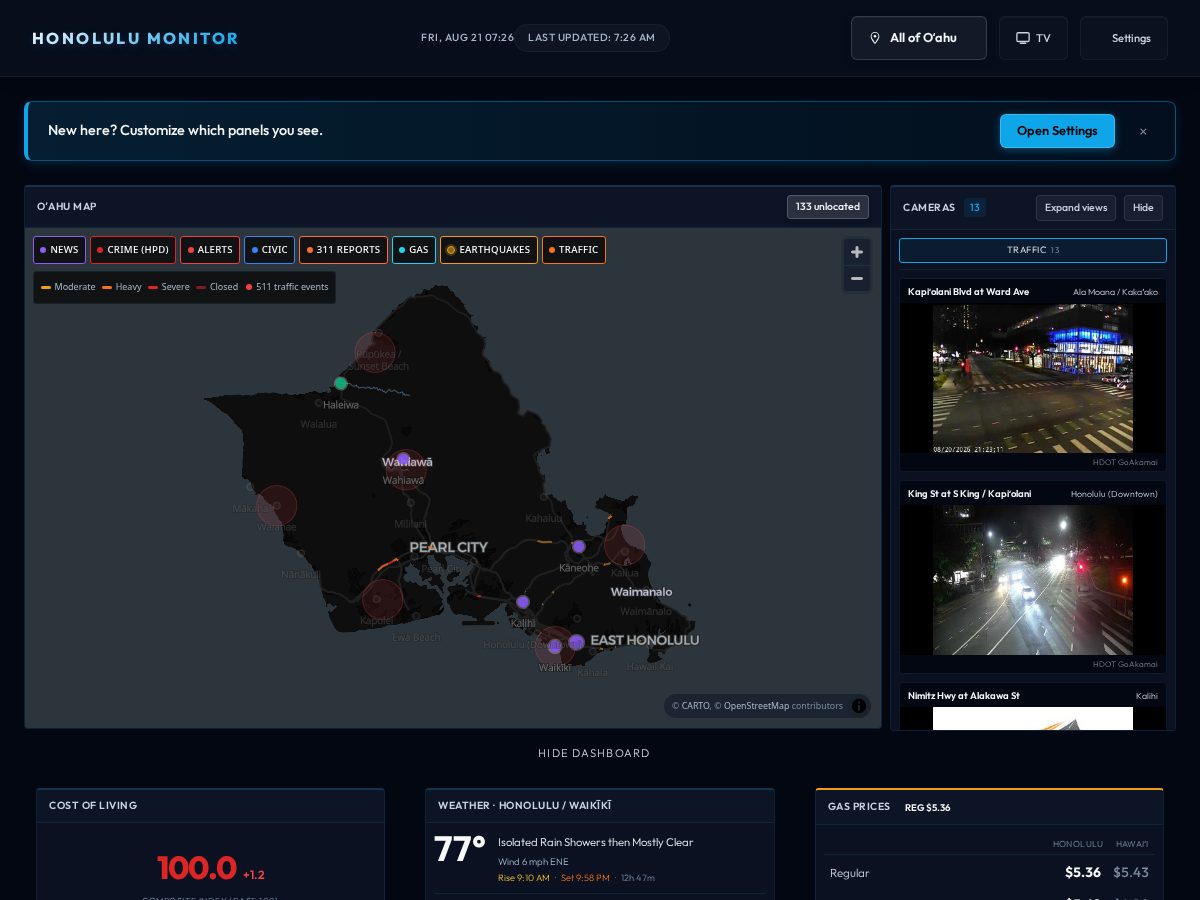Toggle the TRAFFIC map layer

point(574,250)
